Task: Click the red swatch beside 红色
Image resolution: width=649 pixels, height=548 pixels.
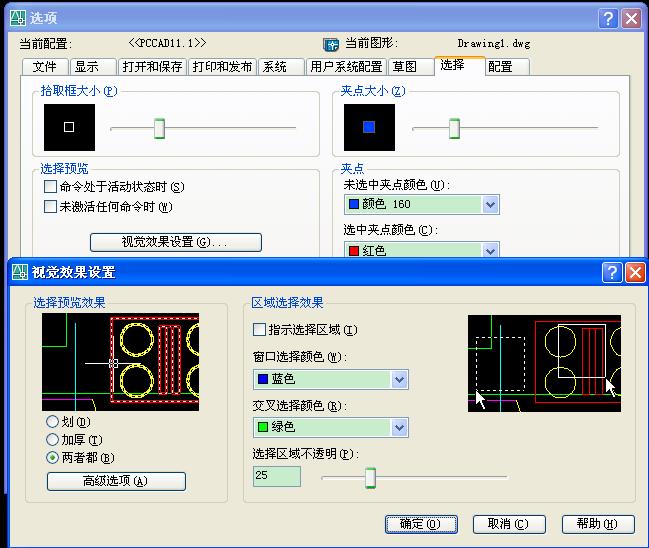Action: [x=354, y=251]
